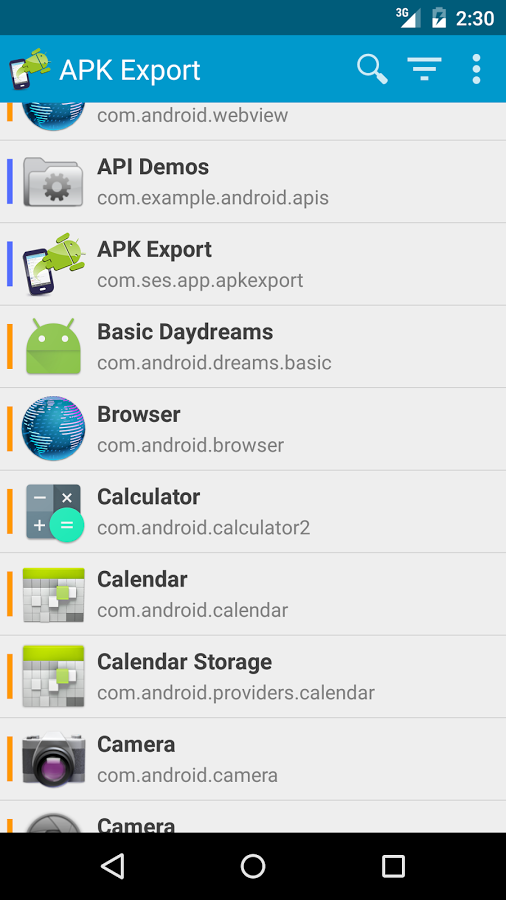Select the com.example.android.apis package text
The image size is (506, 900).
click(x=213, y=198)
